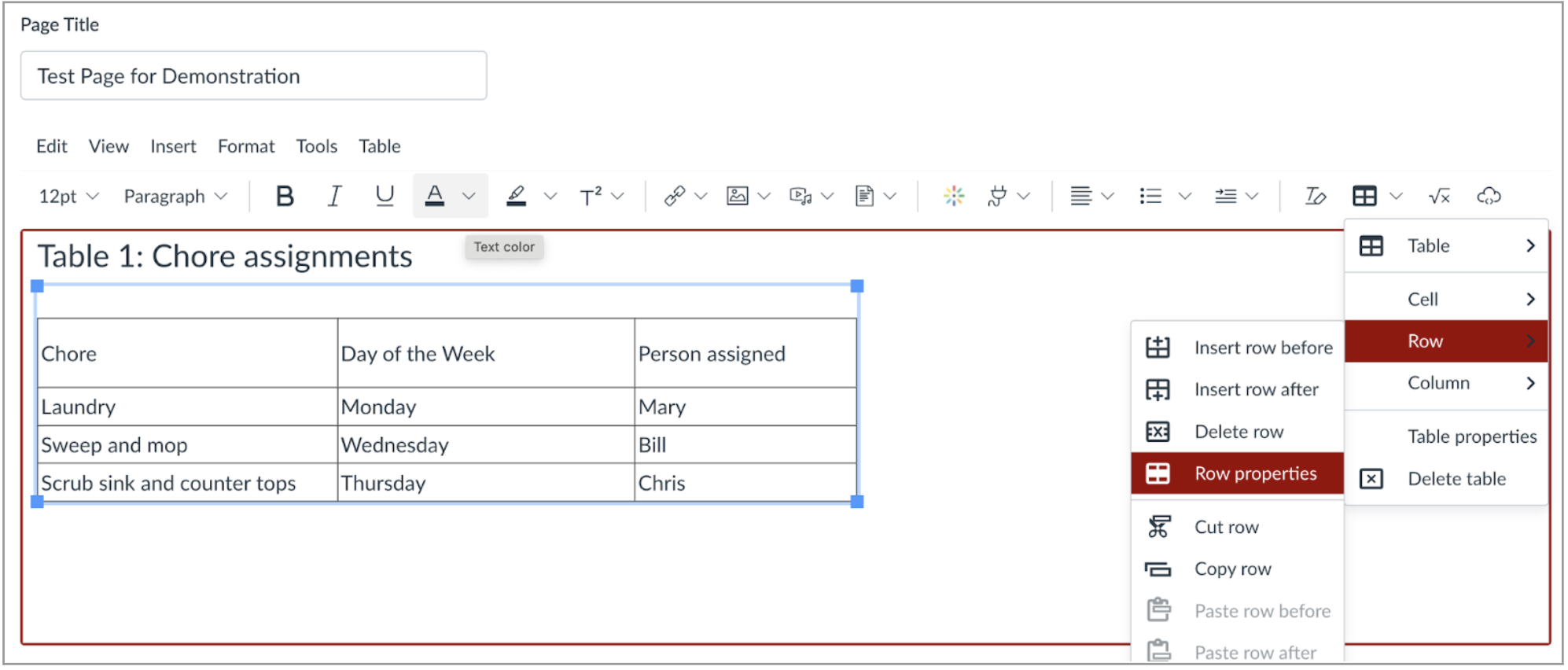Viewport: 1568px width, 670px height.
Task: Open the Paragraph style dropdown
Action: pyautogui.click(x=175, y=196)
